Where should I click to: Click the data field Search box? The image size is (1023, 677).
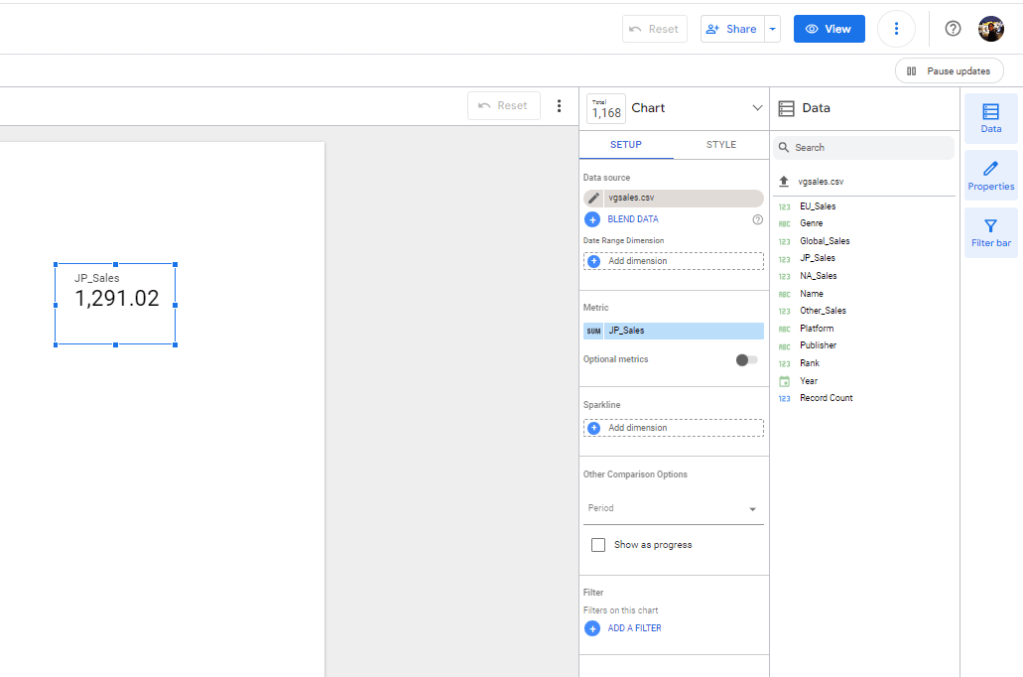pos(865,148)
